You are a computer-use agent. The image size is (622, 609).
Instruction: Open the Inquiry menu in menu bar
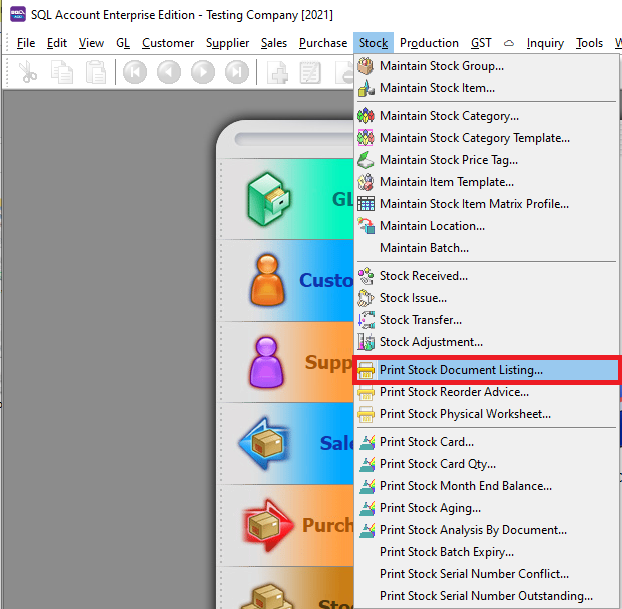545,43
